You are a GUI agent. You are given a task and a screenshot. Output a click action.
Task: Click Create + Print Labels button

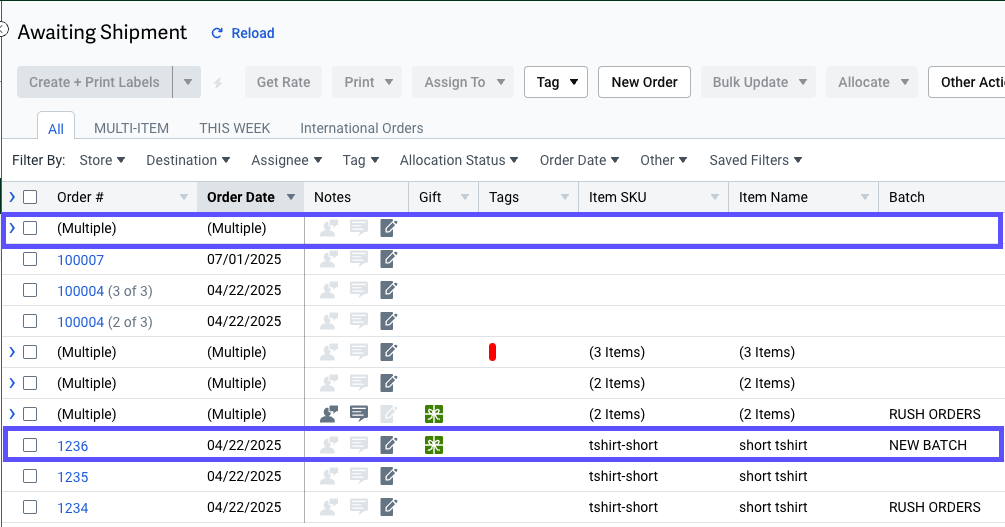94,82
